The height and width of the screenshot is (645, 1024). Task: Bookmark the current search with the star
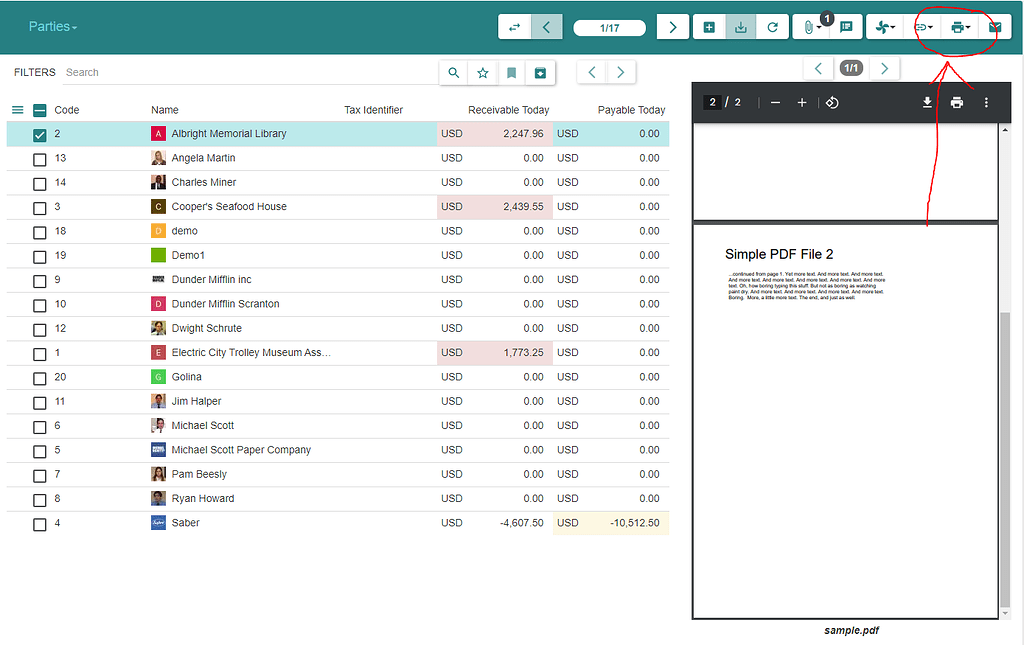pyautogui.click(x=483, y=72)
